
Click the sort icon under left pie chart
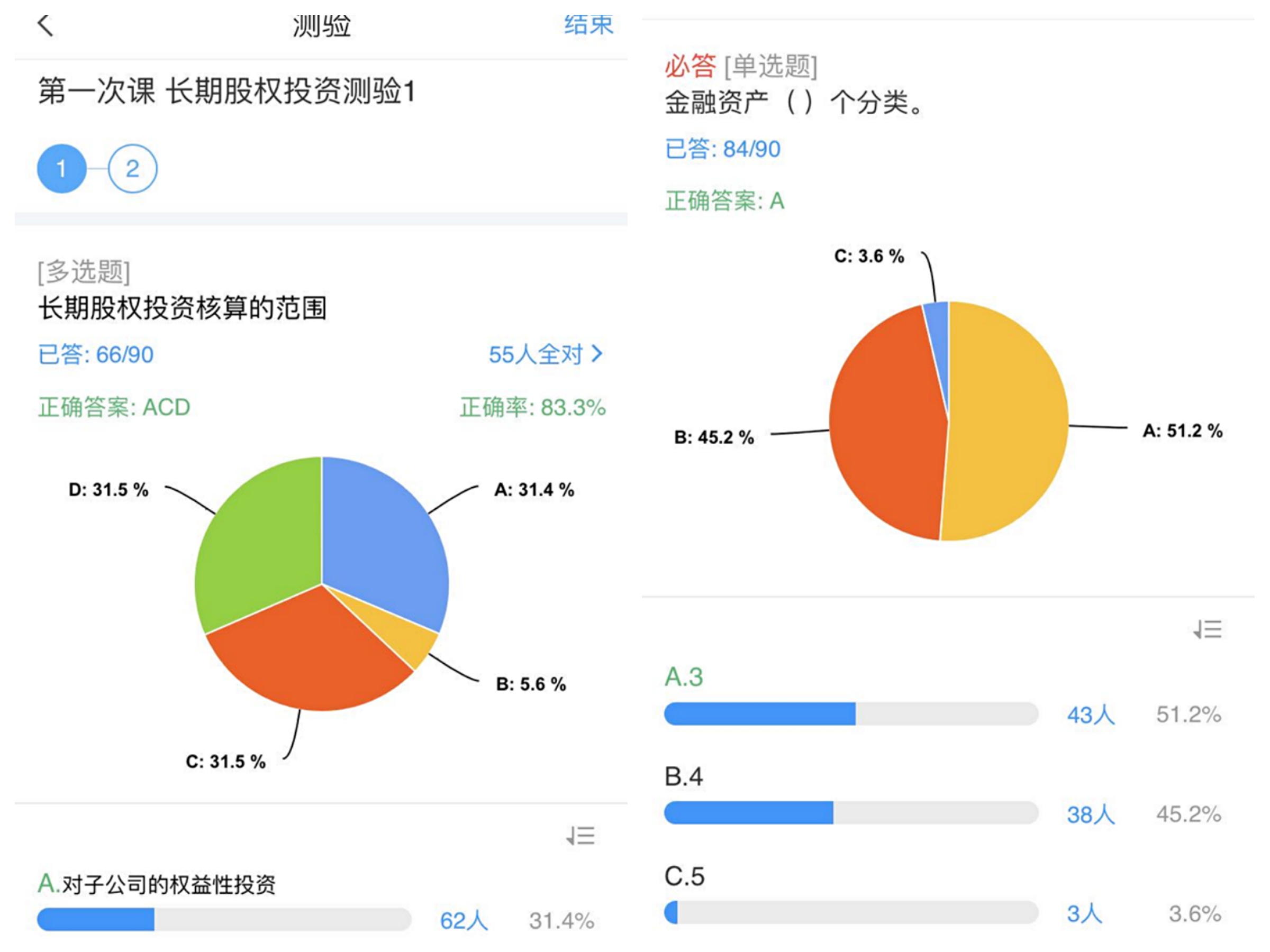pyautogui.click(x=580, y=836)
